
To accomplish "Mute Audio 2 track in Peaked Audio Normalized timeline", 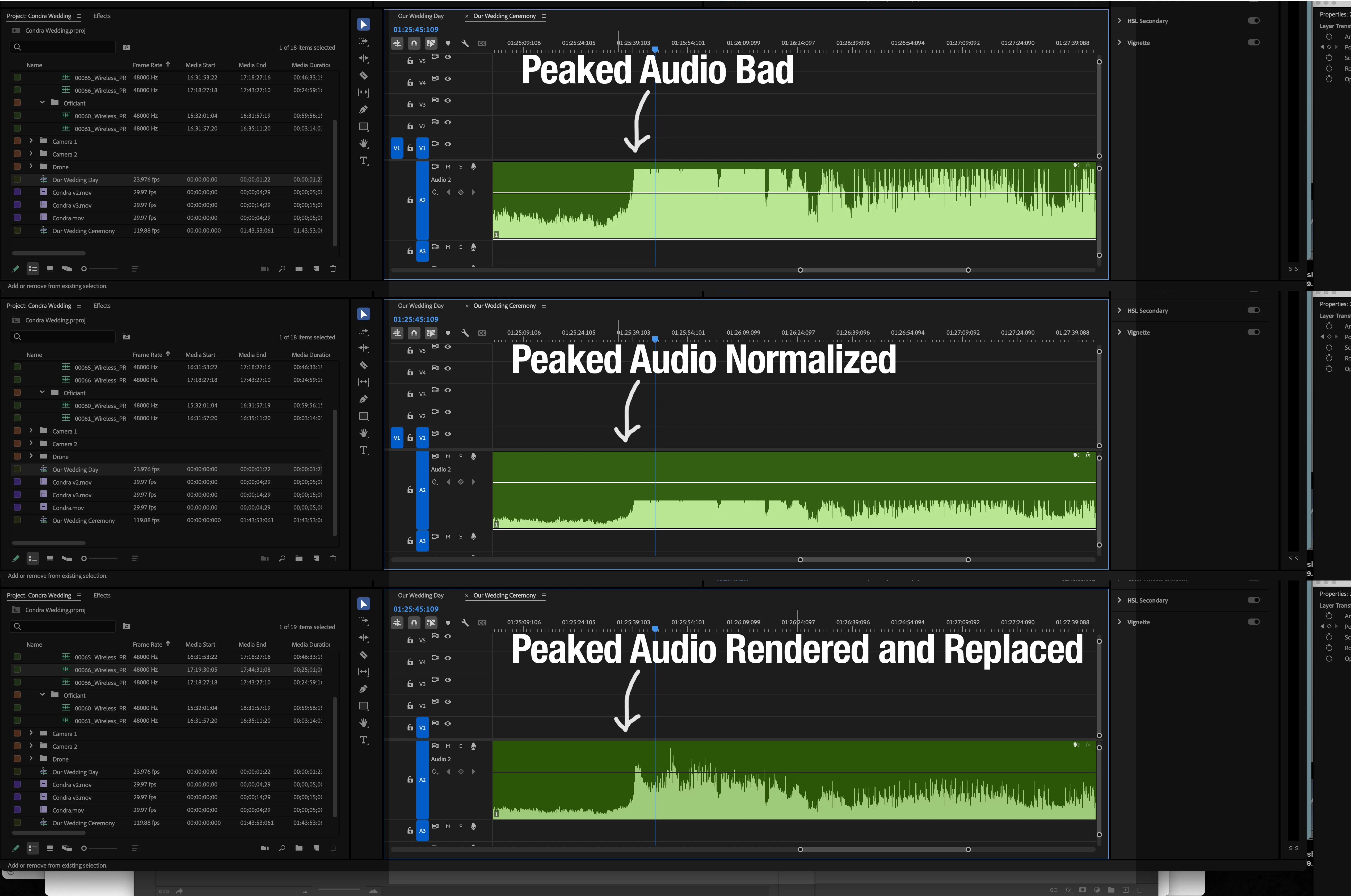I will pos(448,457).
